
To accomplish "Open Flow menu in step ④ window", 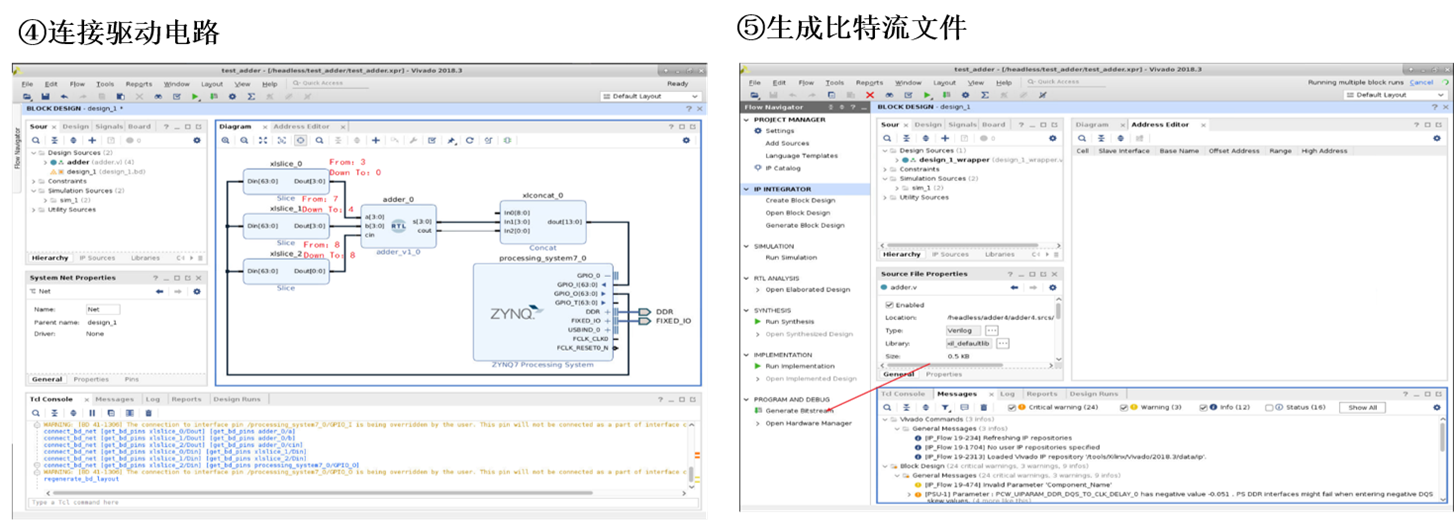I will [x=77, y=84].
